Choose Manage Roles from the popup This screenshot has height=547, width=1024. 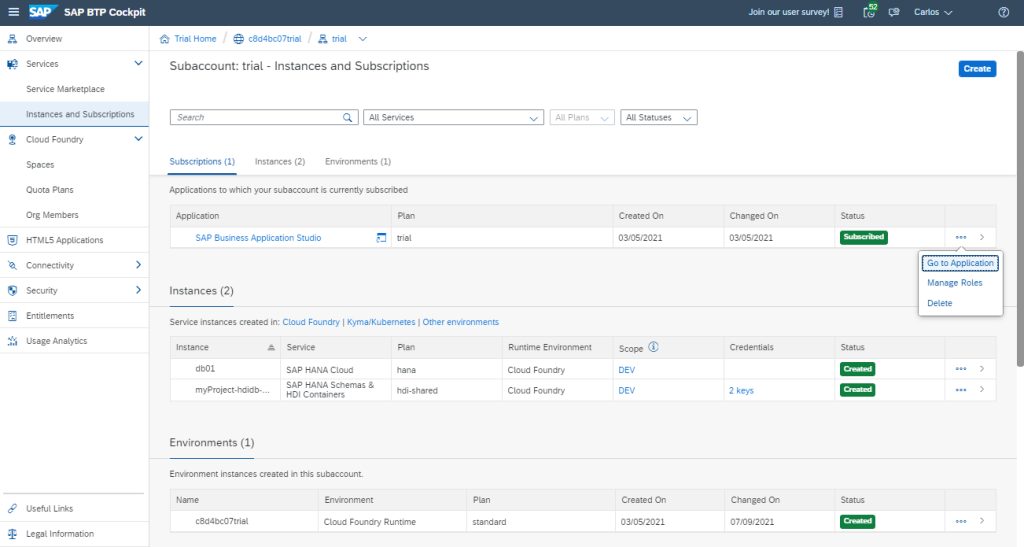[x=954, y=283]
